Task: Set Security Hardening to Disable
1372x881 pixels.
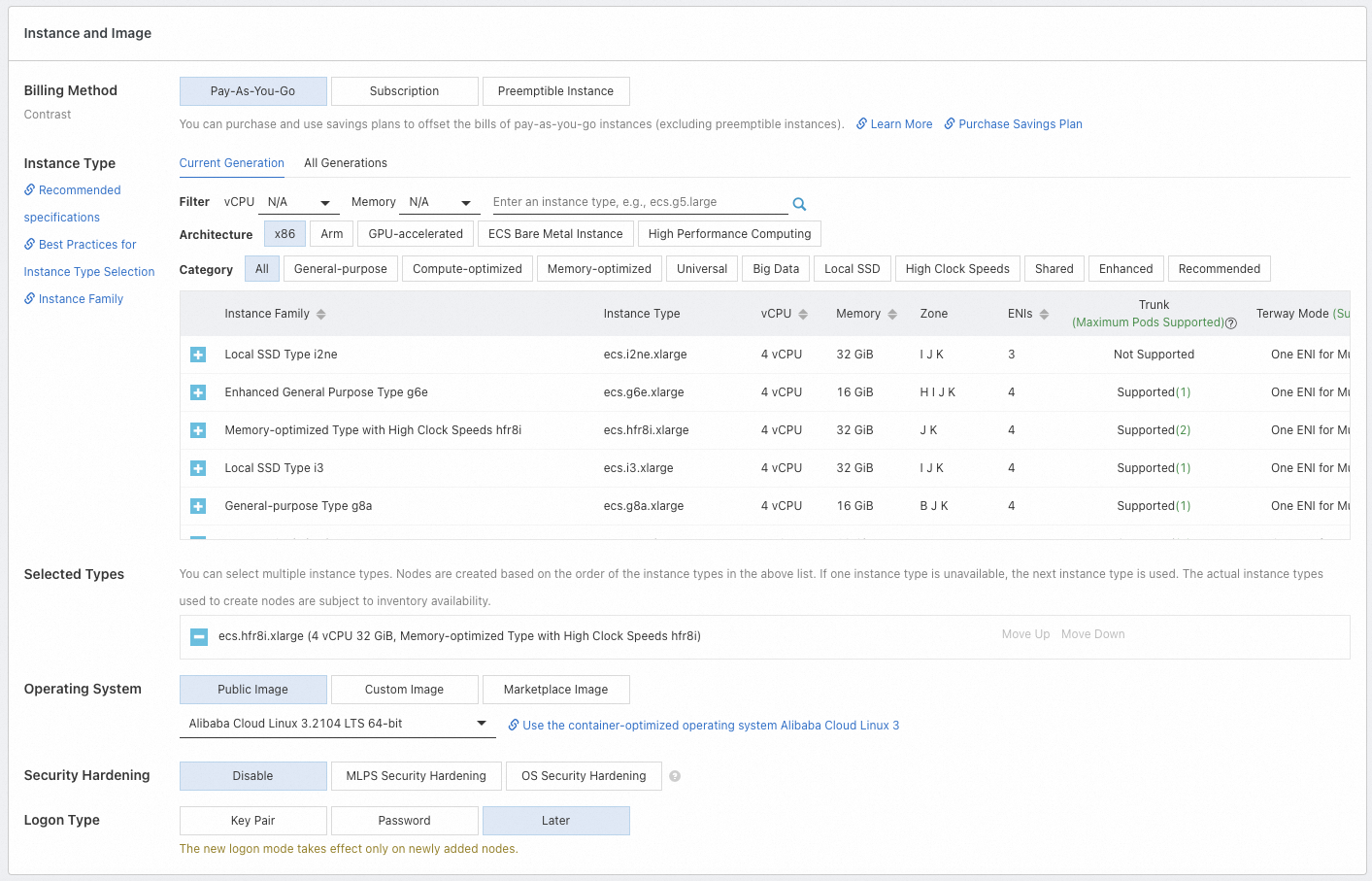Action: 253,776
